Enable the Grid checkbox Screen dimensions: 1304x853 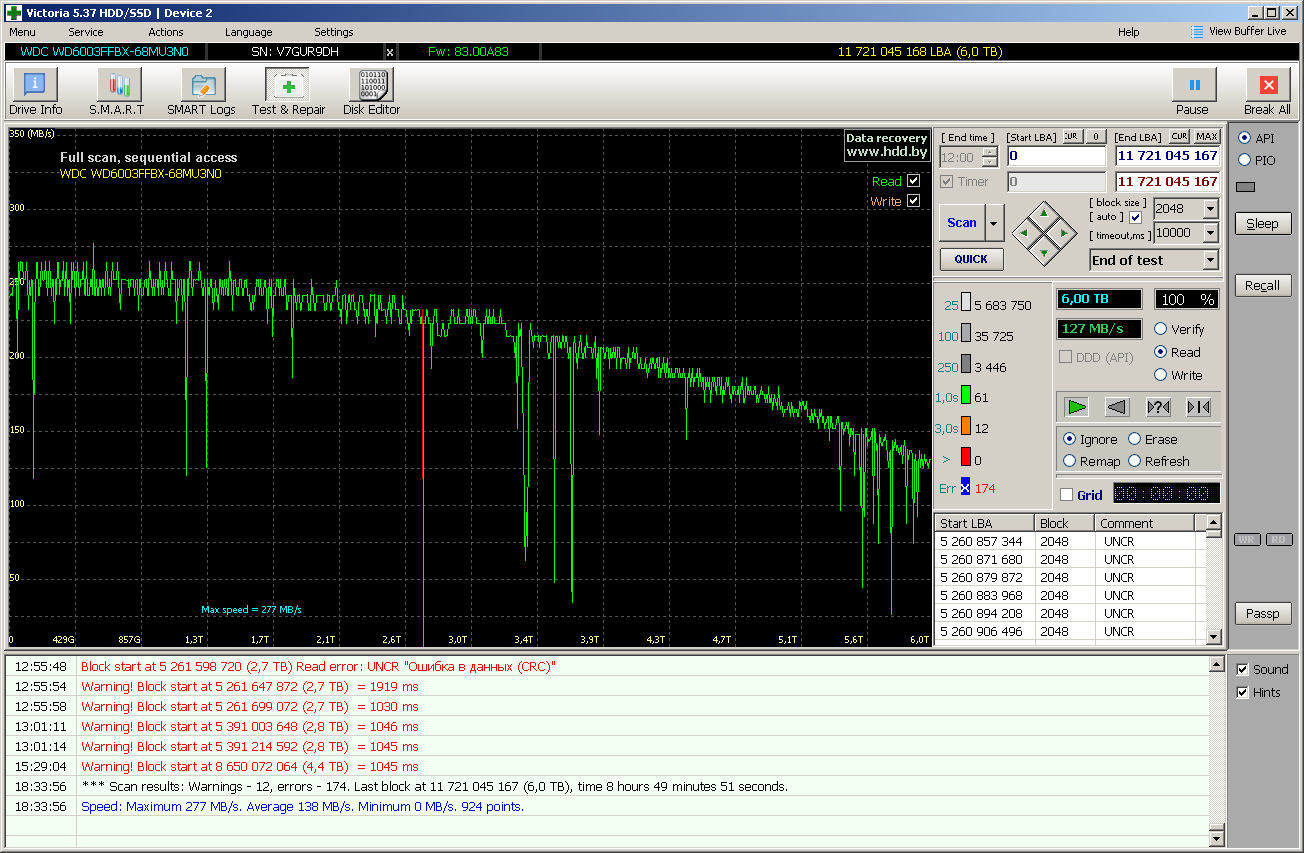click(1067, 495)
